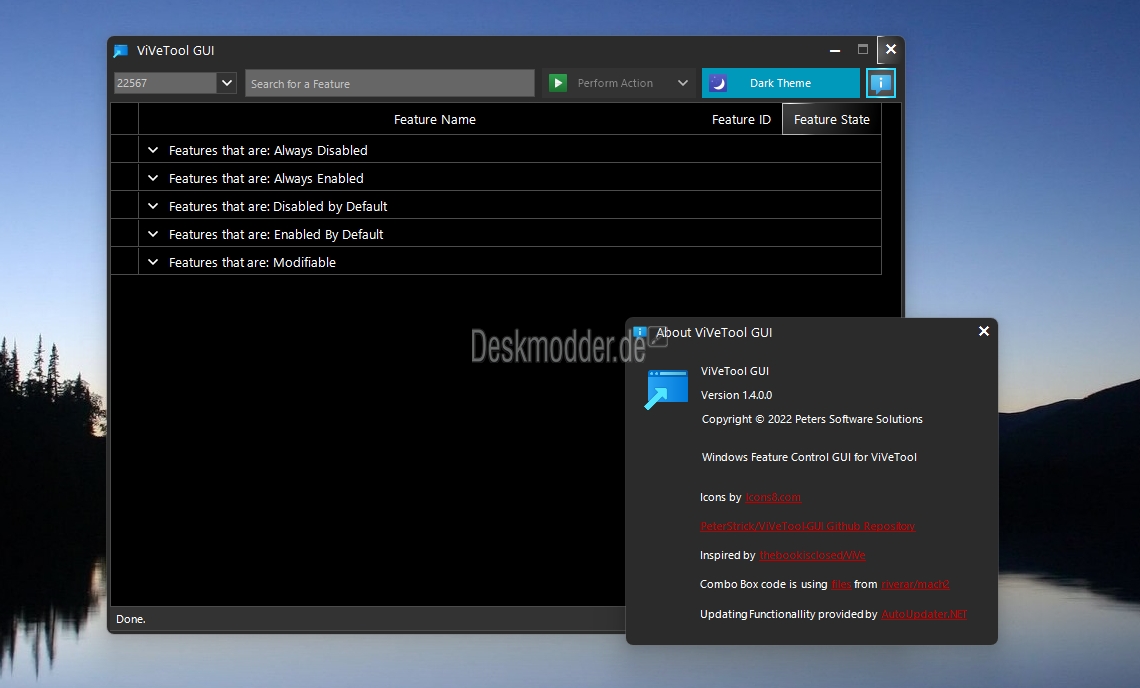This screenshot has height=688, width=1140.
Task: Close the ViVeTool GUI main window
Action: click(x=891, y=49)
